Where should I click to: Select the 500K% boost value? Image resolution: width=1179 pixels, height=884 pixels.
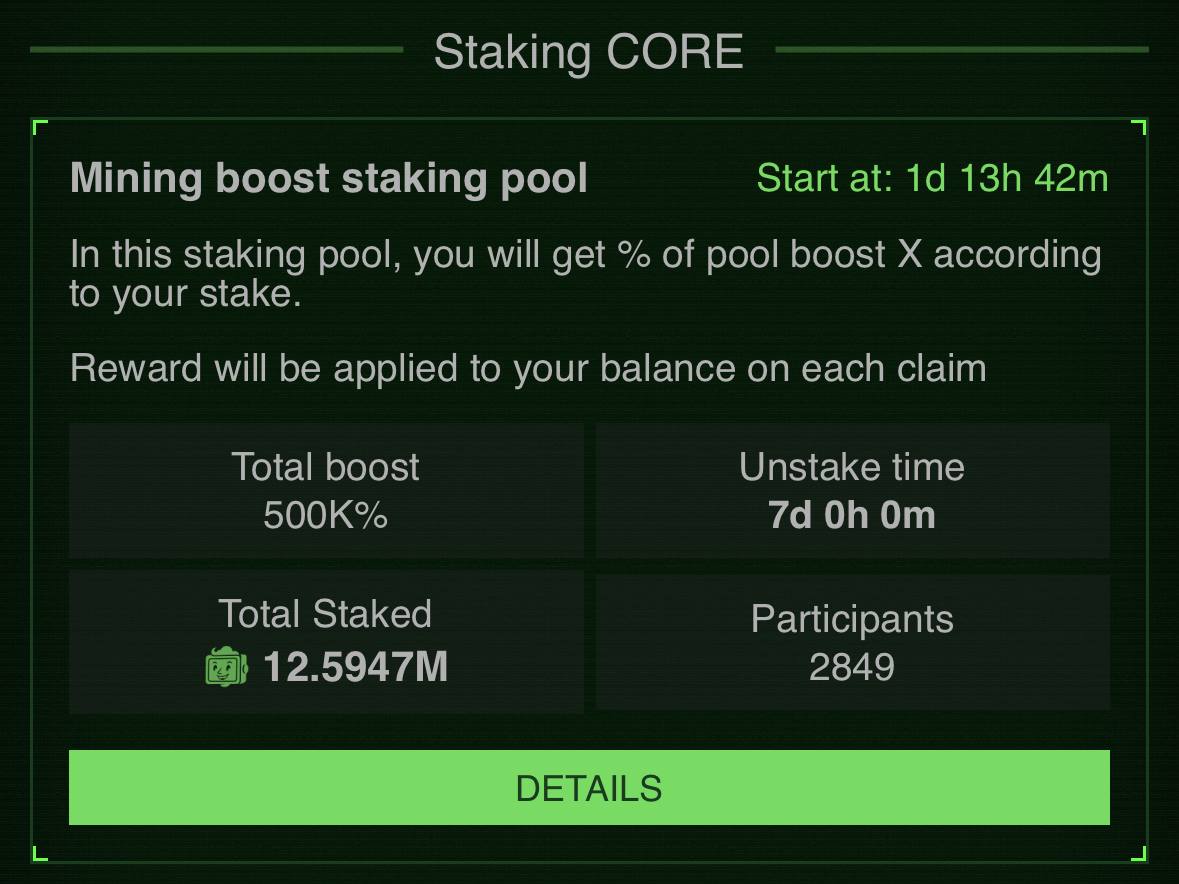pos(326,515)
